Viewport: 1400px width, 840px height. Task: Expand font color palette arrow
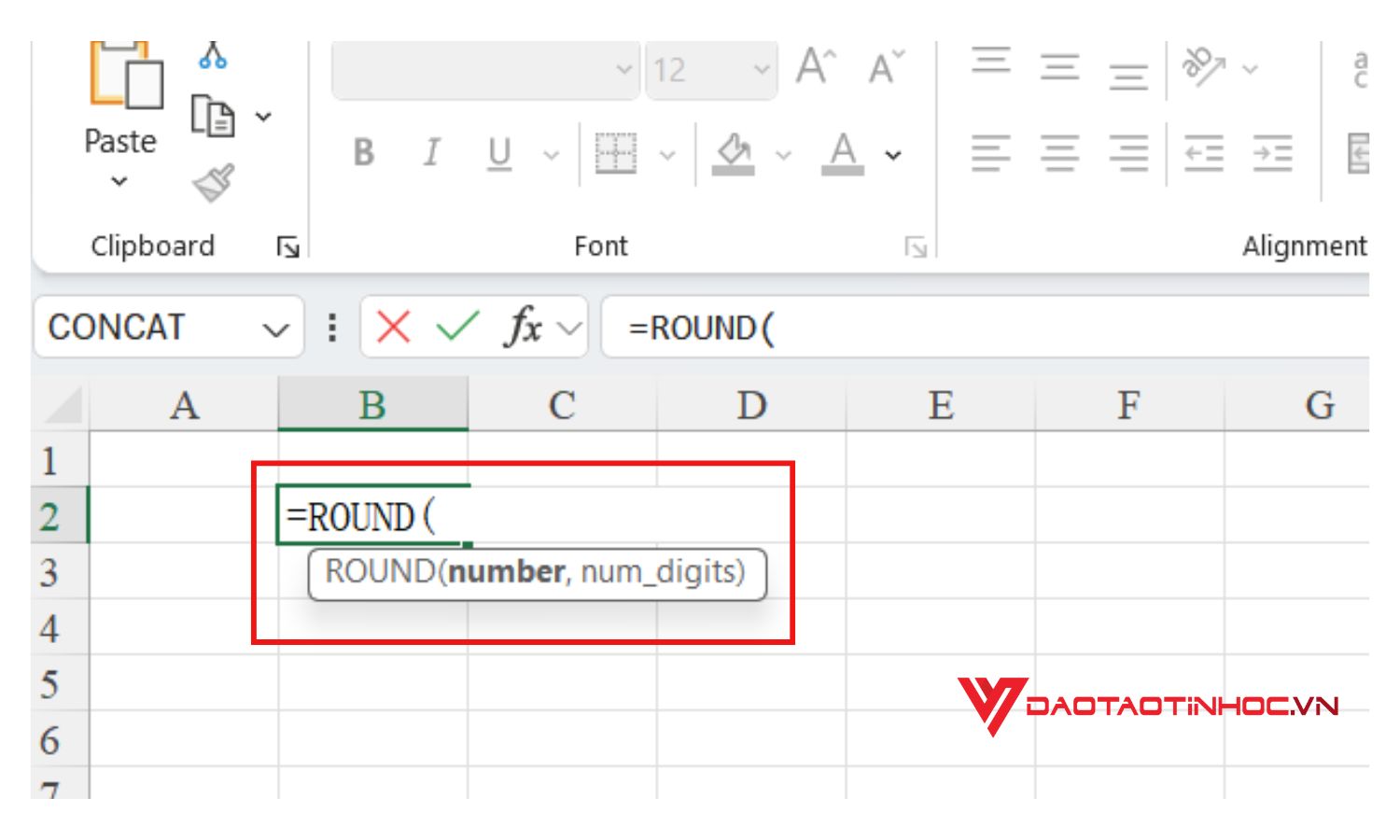[x=893, y=155]
